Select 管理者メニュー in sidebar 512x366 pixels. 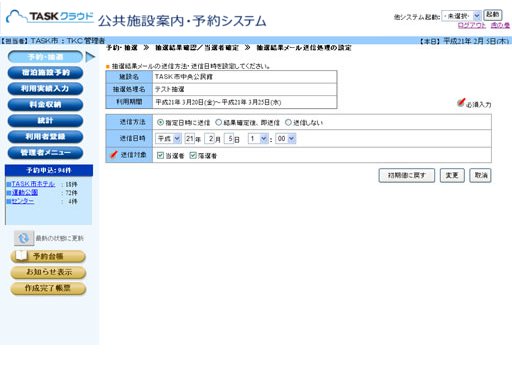click(45, 153)
